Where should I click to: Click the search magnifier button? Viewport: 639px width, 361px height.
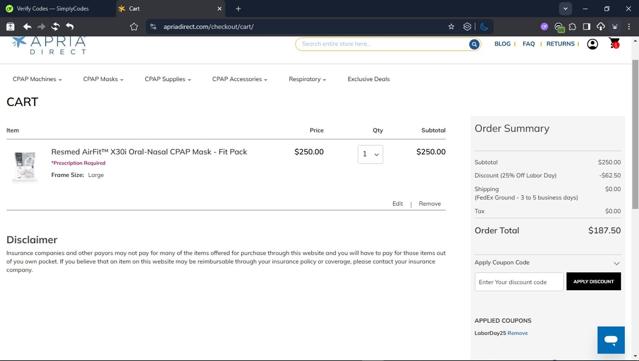[x=474, y=44]
